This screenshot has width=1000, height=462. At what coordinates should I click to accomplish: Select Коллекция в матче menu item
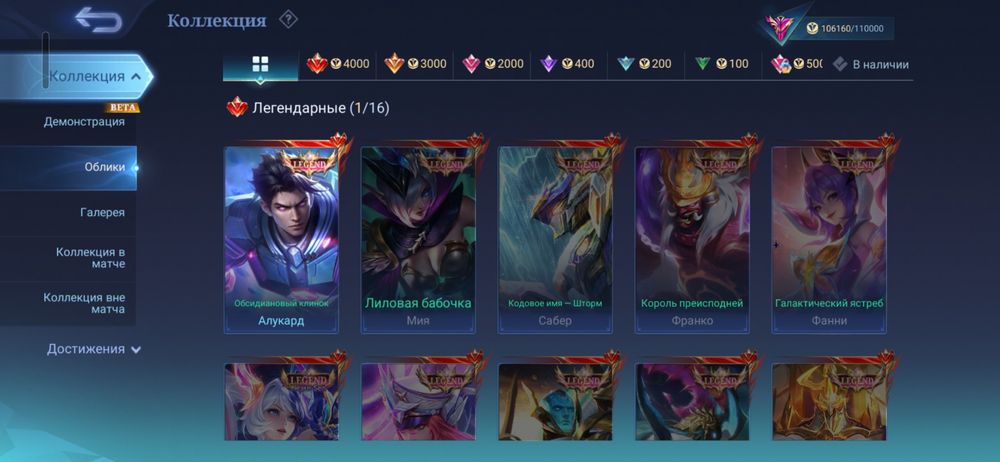click(x=90, y=258)
